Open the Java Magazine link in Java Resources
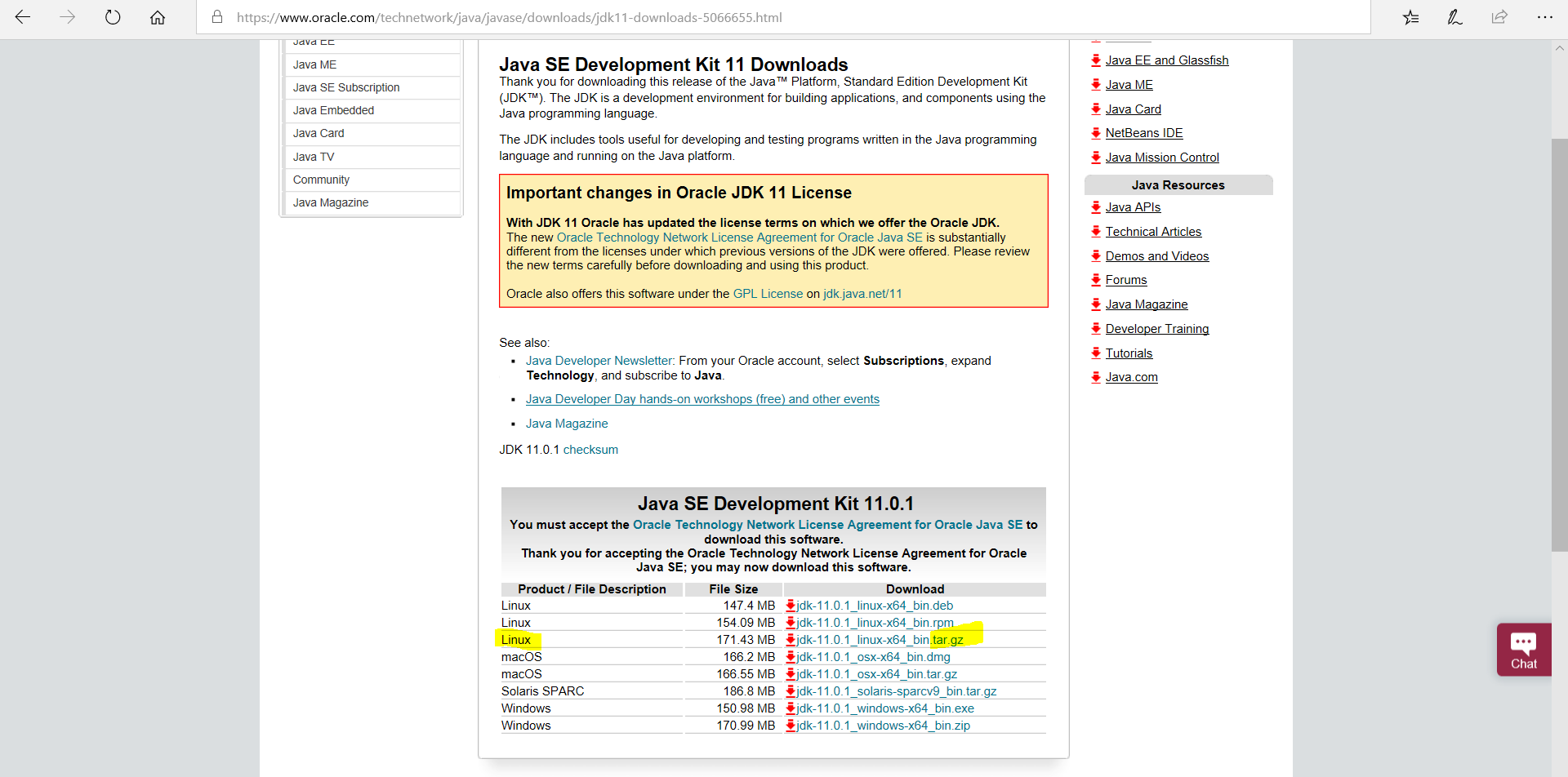1568x777 pixels. coord(1147,304)
